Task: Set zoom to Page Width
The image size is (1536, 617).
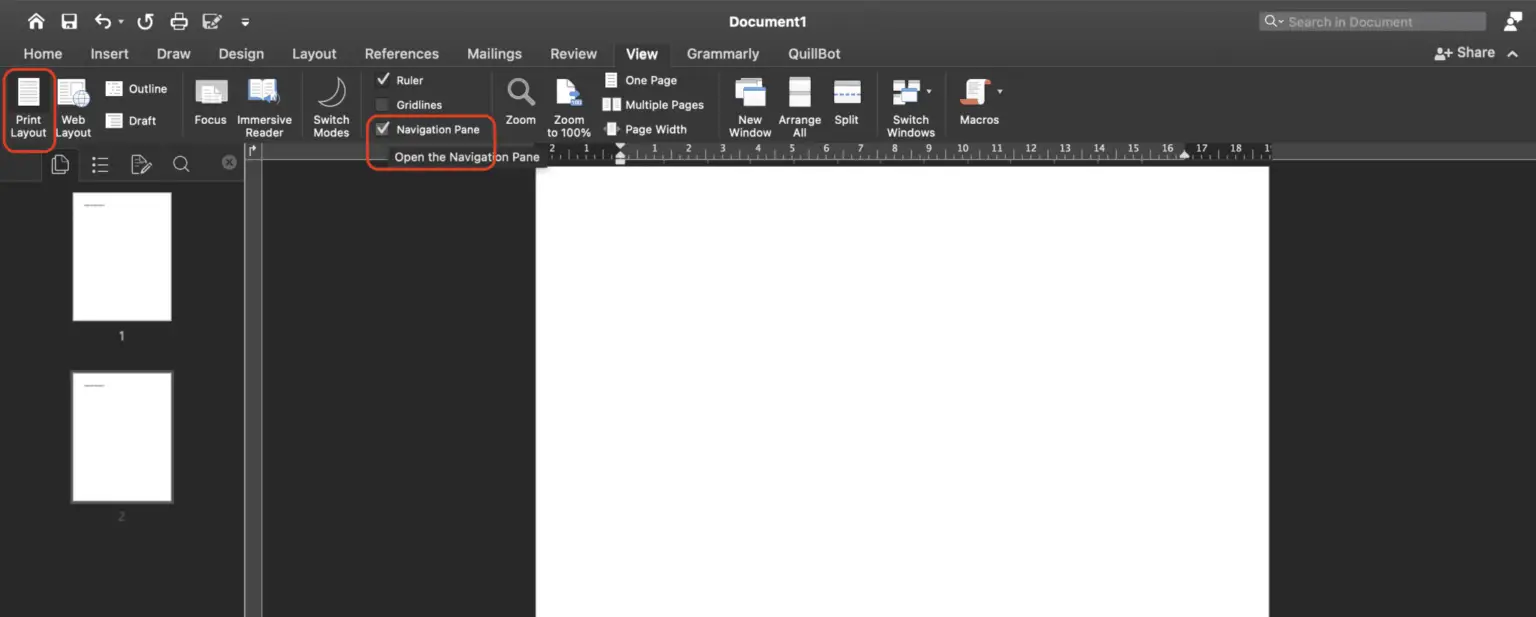Action: (646, 129)
